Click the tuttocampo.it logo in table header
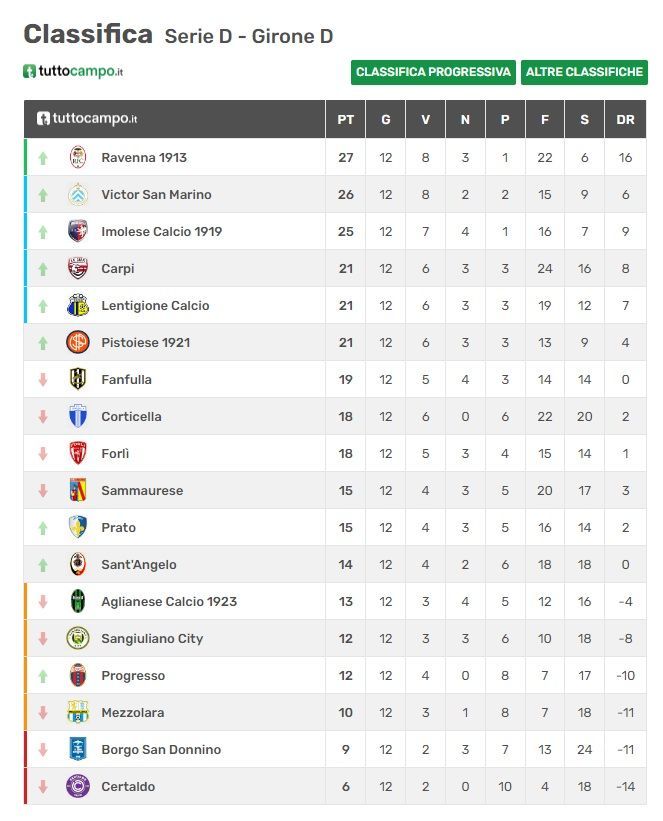663x821 pixels. [x=87, y=118]
